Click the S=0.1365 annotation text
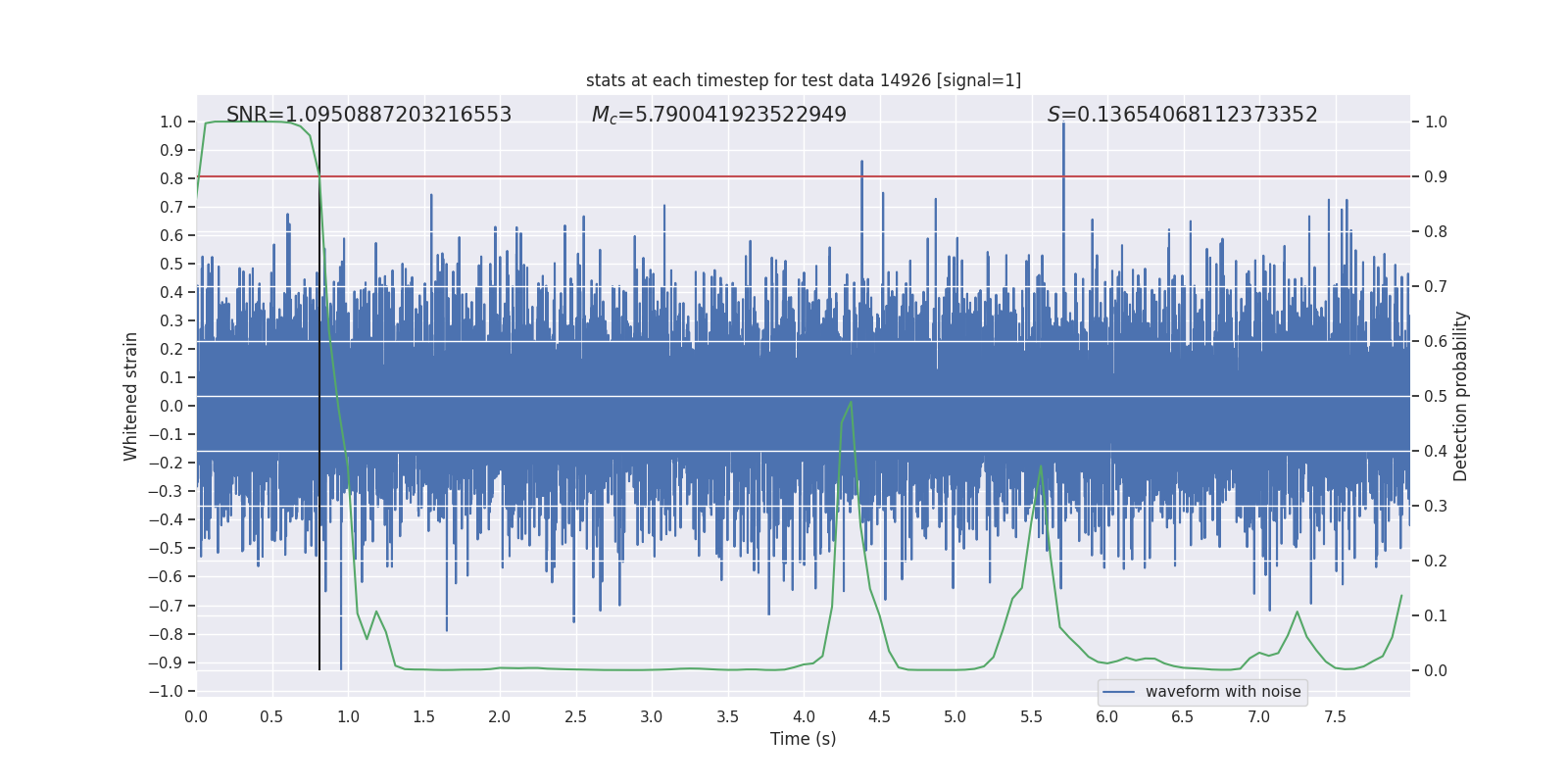The width and height of the screenshot is (1568, 784). pyautogui.click(x=1182, y=115)
